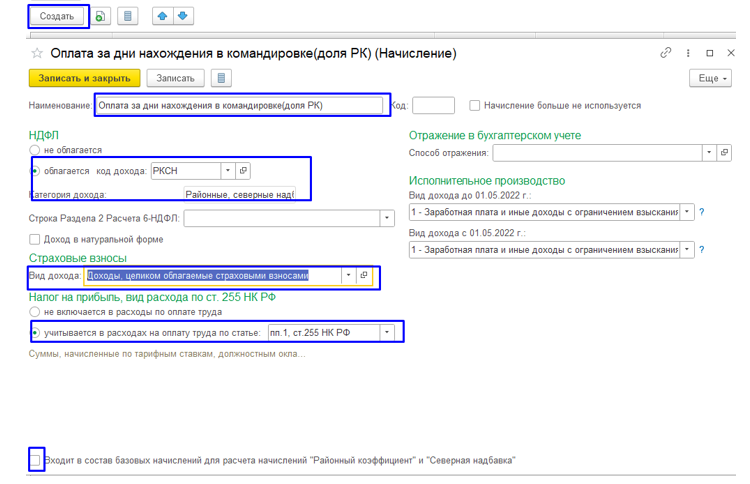Open selected Вид дохода item form
750x484 pixels.
pos(364,275)
